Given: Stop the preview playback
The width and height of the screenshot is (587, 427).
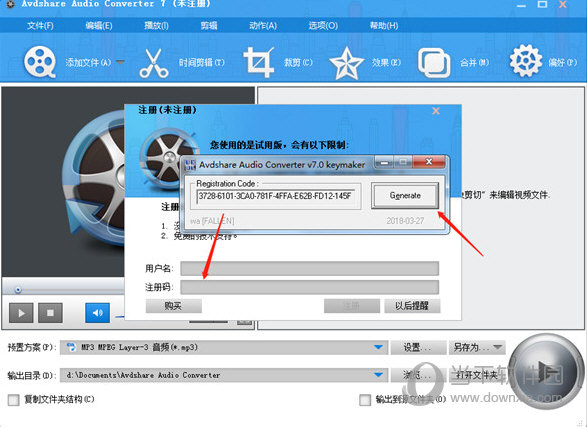Looking at the screenshot, I should (50, 313).
